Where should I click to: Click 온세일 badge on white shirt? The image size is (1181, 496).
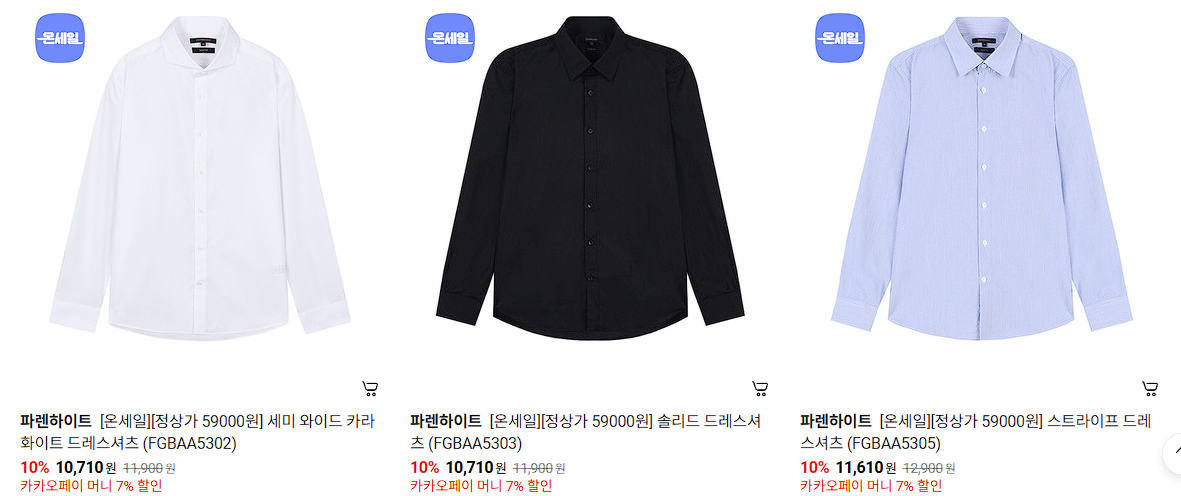[60, 38]
